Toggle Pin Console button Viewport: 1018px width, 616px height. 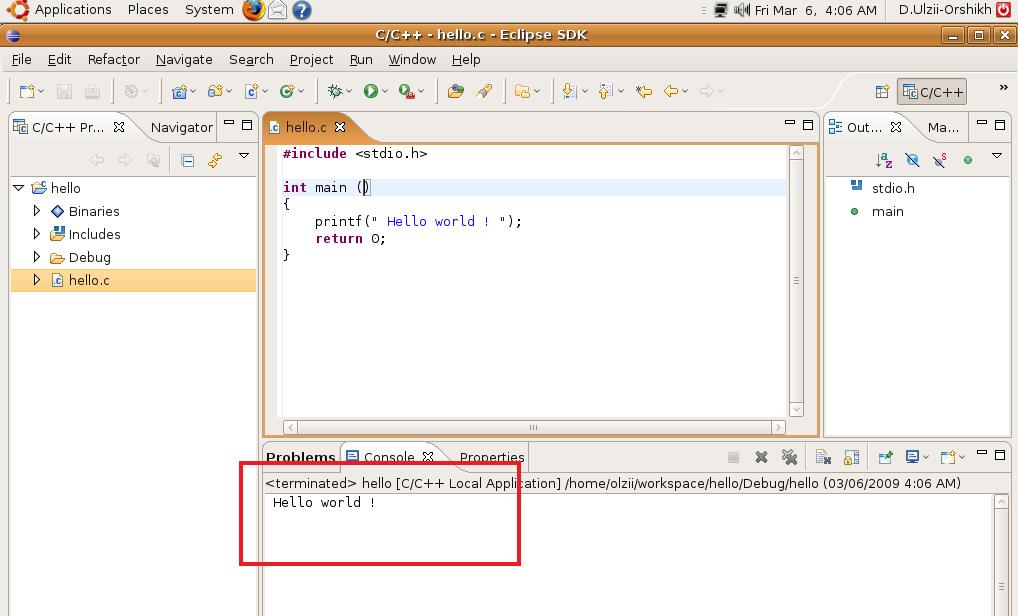click(x=884, y=458)
